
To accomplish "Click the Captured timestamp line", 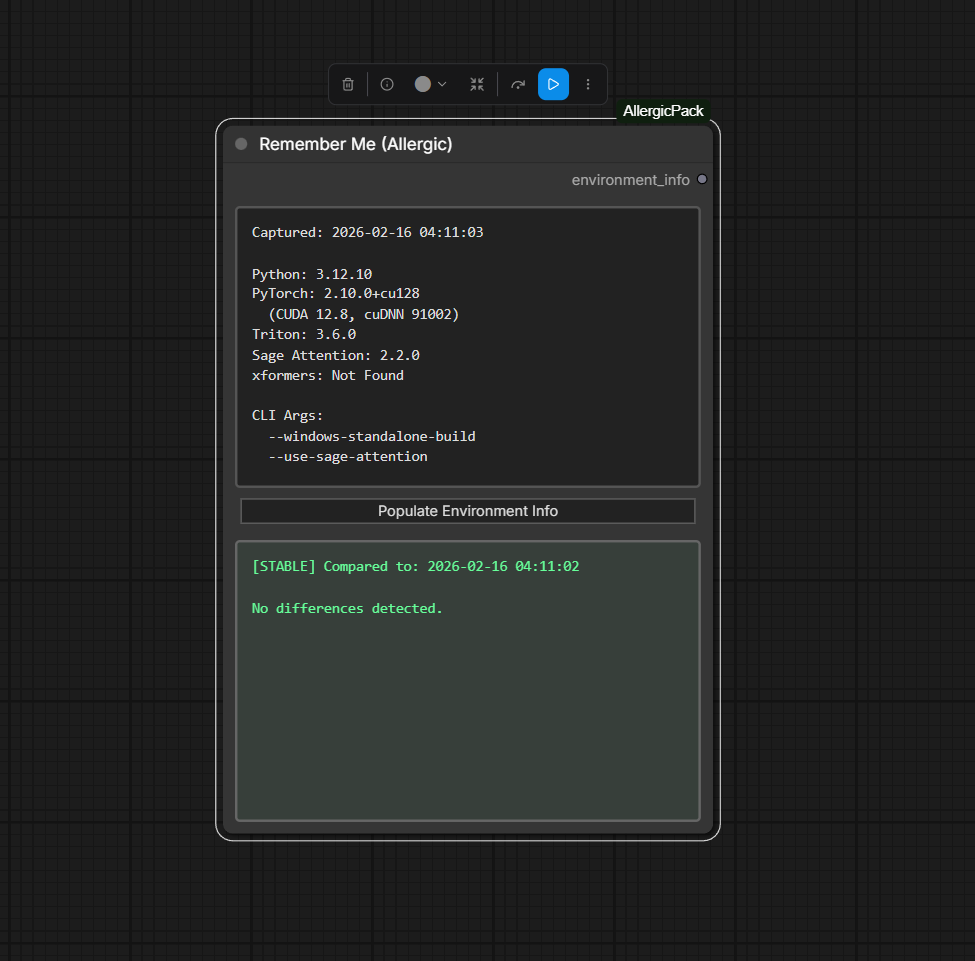I will [367, 232].
